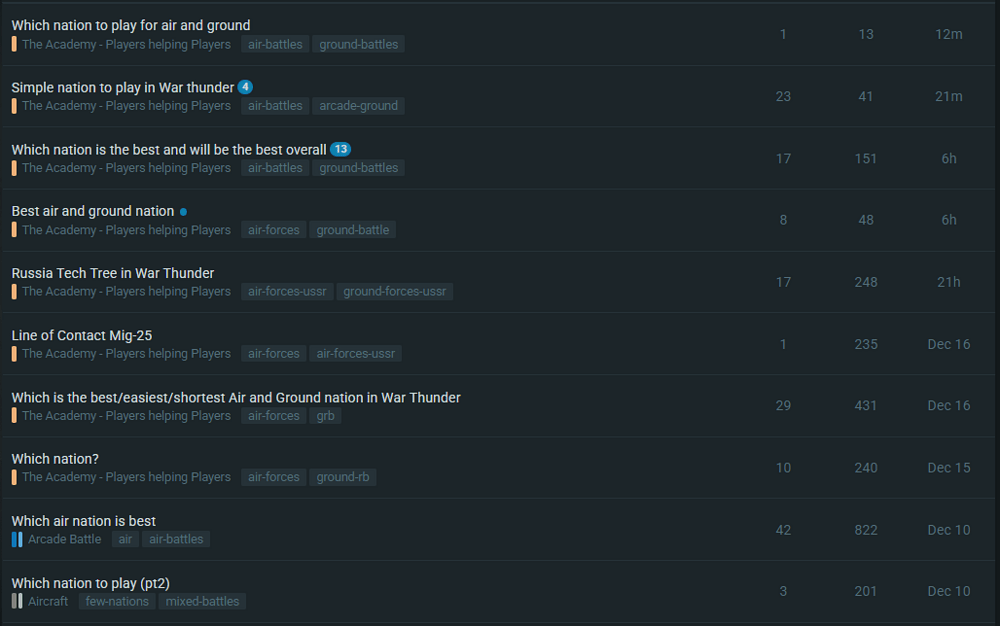Viewport: 1000px width, 626px height.
Task: Select the grb tag
Action: click(x=325, y=416)
